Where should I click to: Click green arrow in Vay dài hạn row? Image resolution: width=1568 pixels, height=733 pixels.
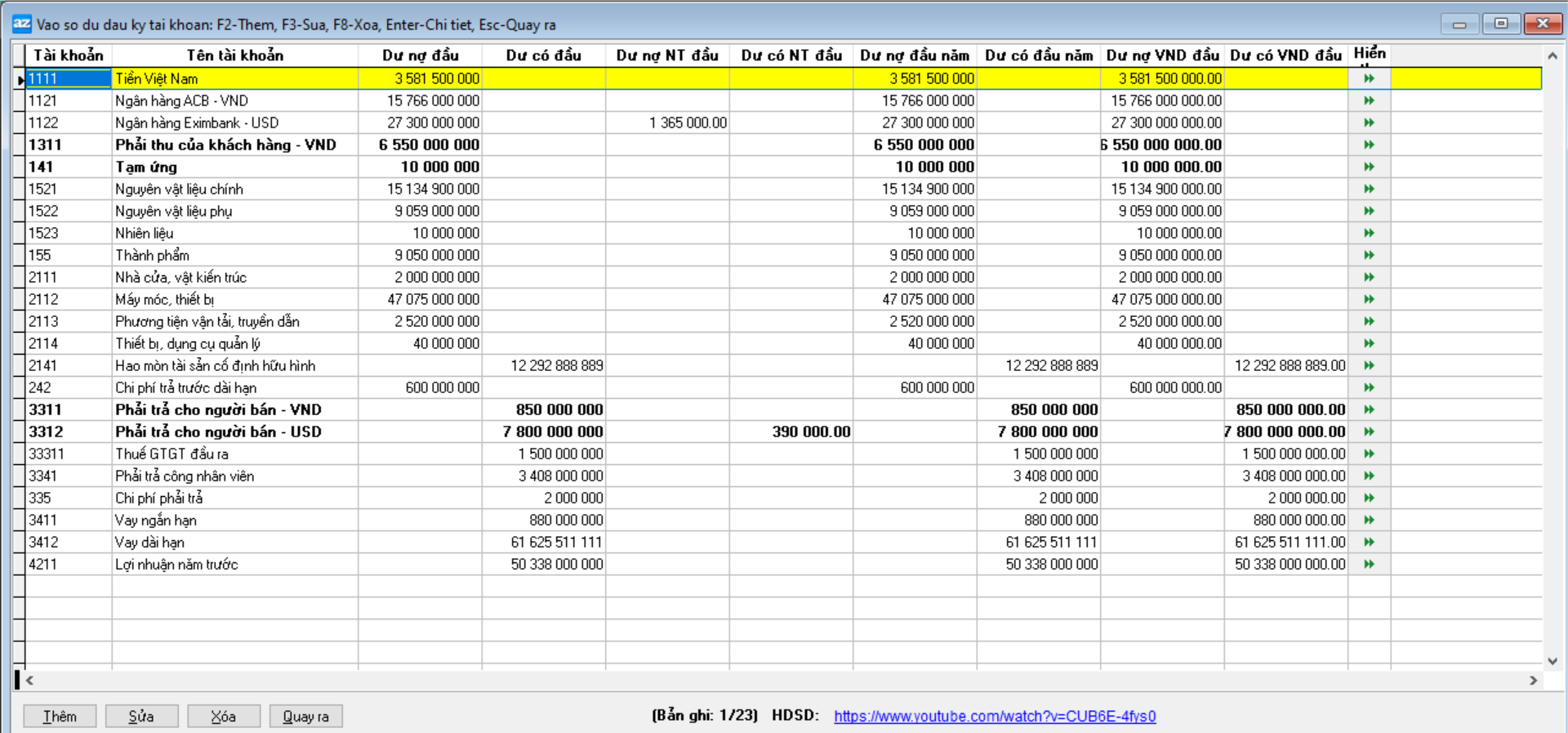pyautogui.click(x=1369, y=542)
